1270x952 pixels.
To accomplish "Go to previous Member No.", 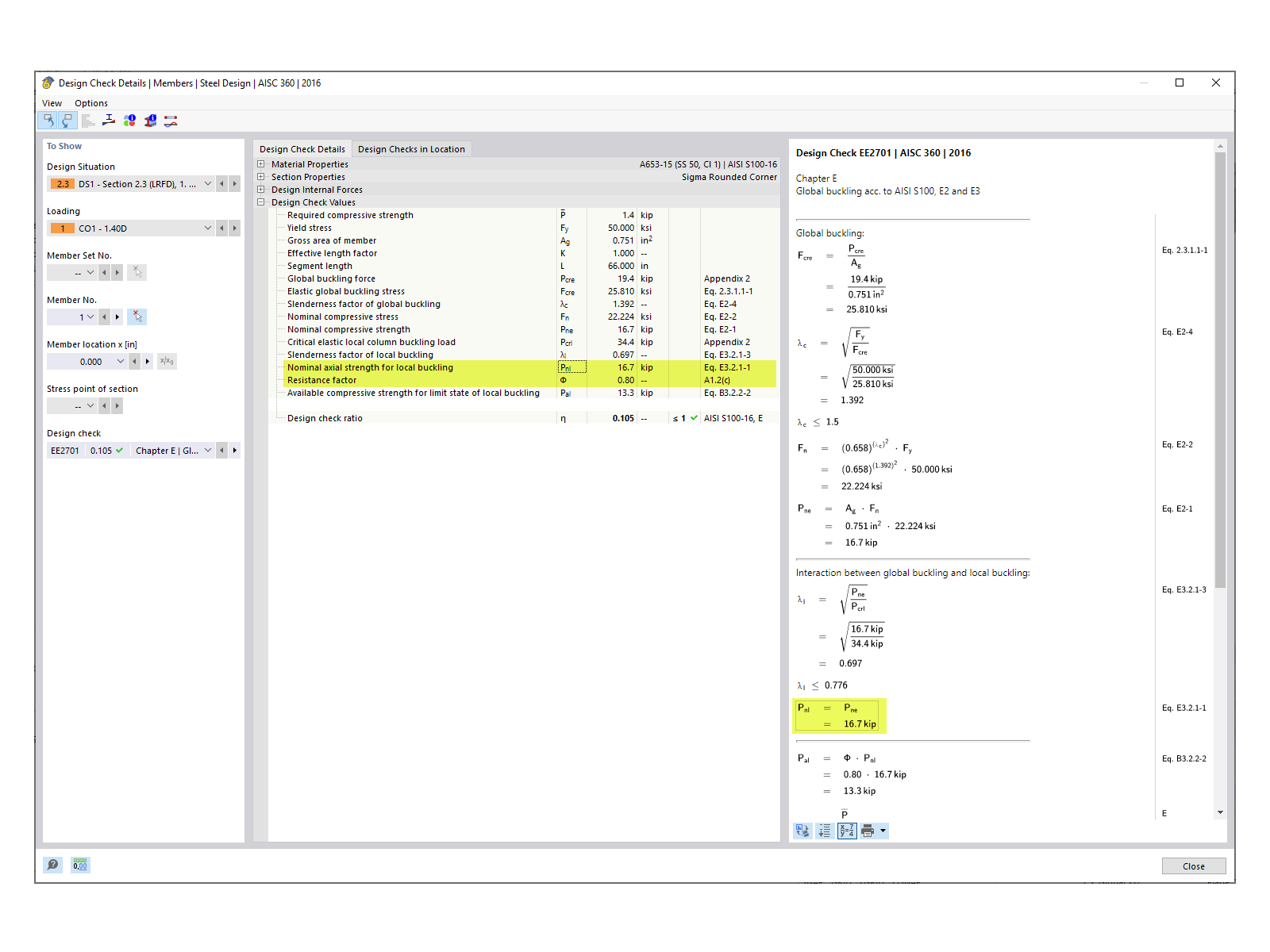I will click(x=104, y=317).
